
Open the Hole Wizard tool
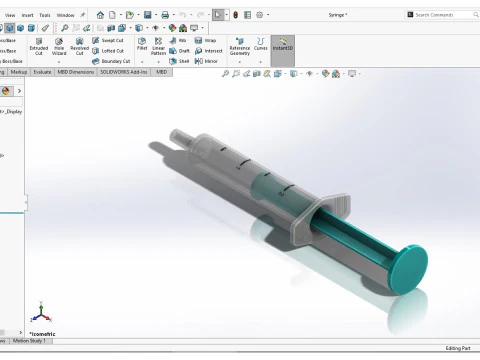(59, 46)
